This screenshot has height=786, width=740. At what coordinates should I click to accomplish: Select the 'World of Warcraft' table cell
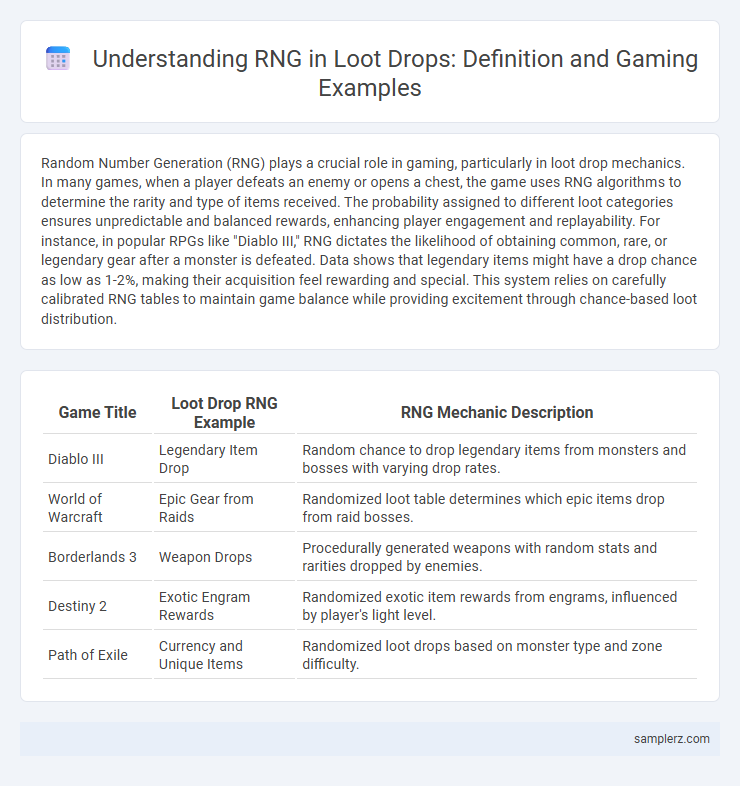coord(97,508)
